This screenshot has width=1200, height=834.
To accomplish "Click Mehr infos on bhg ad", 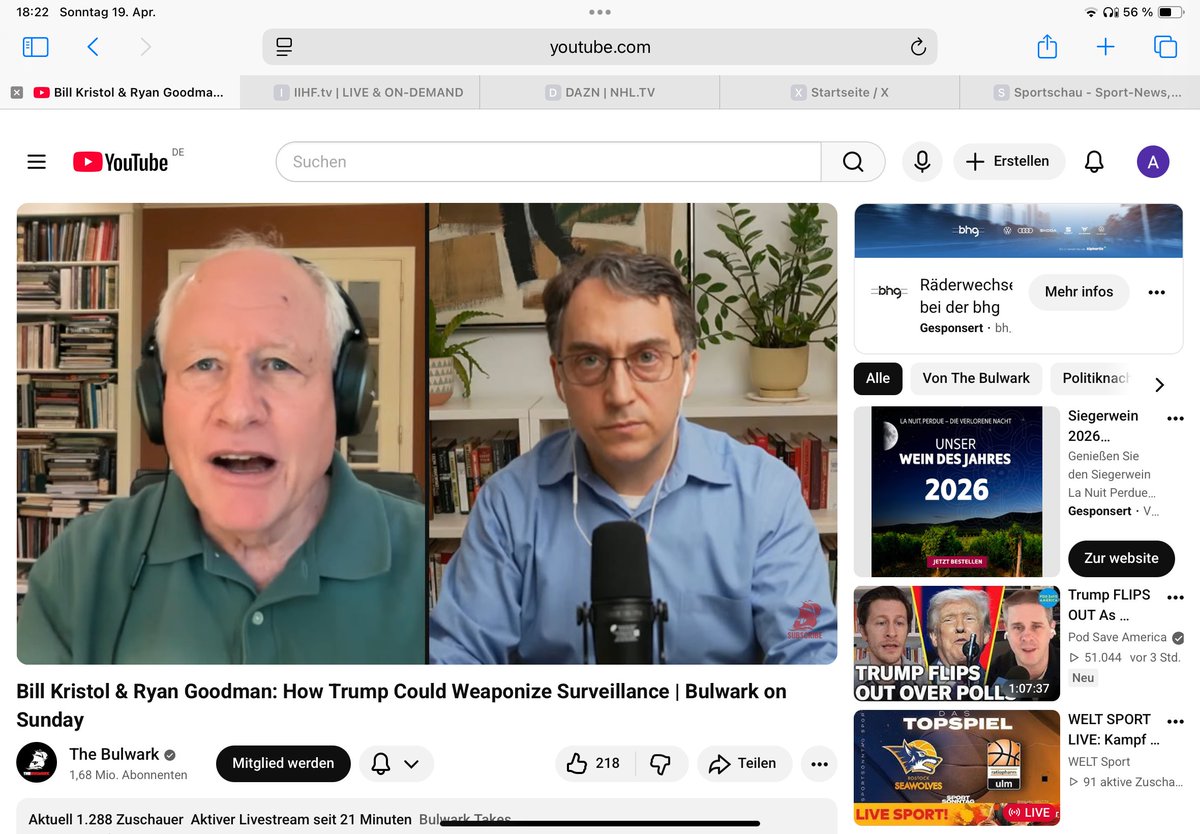I will [1079, 292].
